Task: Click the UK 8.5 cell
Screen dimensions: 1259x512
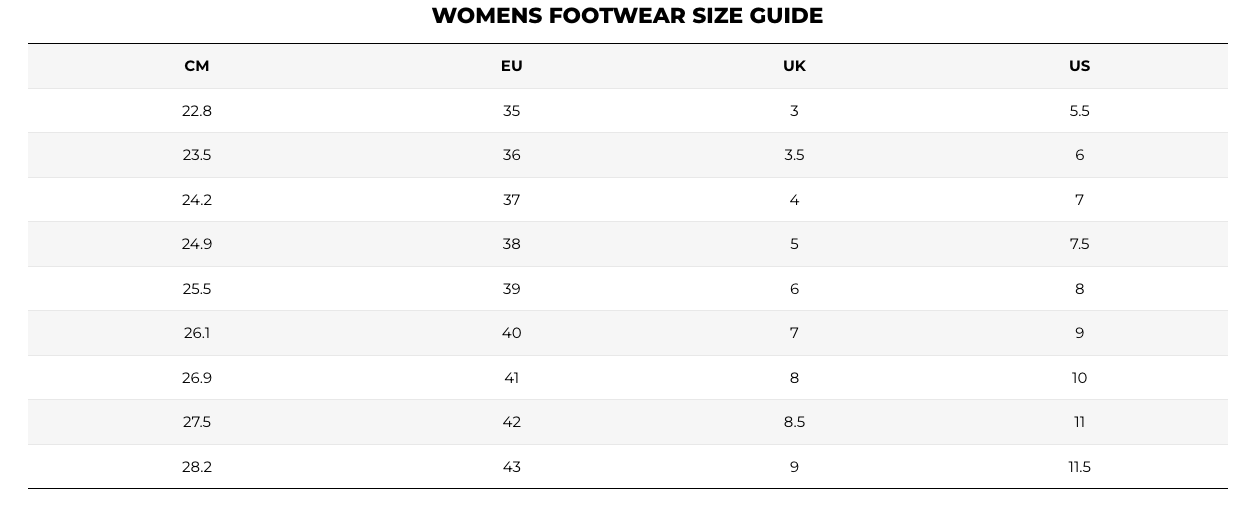Action: tap(794, 422)
